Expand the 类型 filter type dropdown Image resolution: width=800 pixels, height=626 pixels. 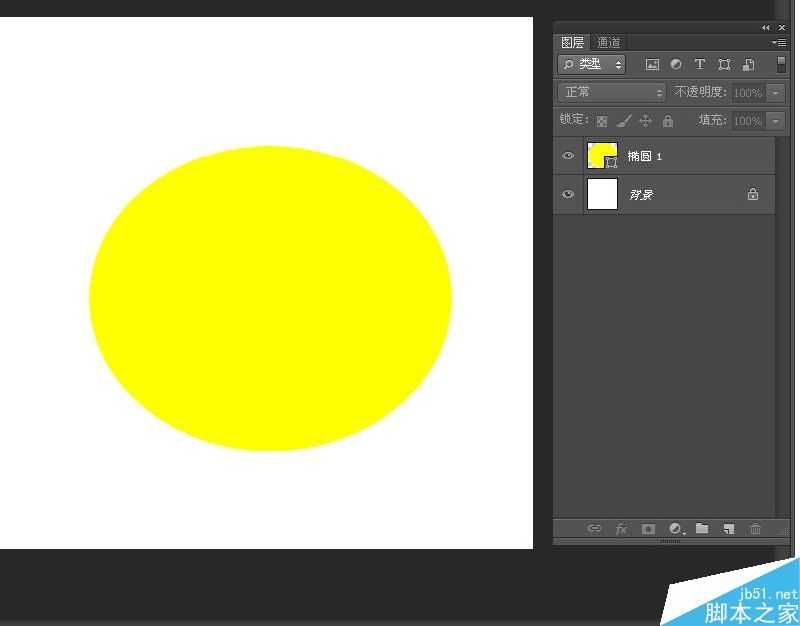tap(592, 65)
